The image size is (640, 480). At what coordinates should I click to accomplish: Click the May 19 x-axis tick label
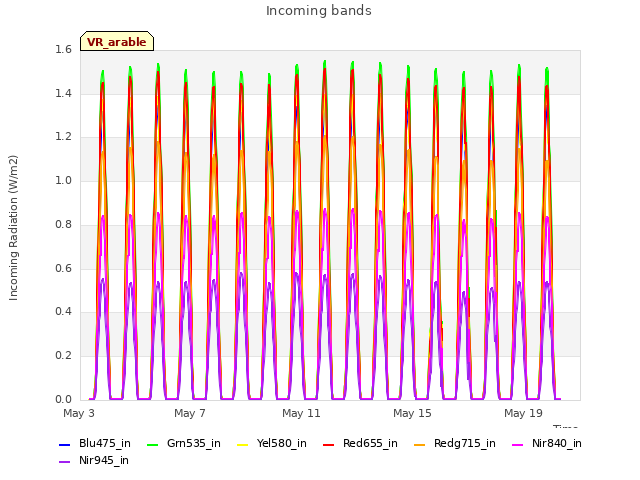[x=523, y=413]
